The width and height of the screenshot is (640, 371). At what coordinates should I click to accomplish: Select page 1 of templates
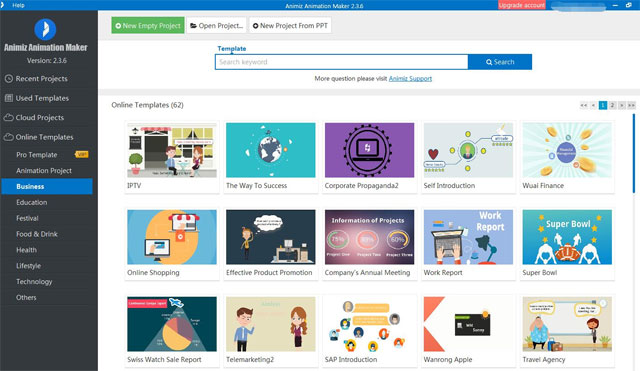coord(603,105)
